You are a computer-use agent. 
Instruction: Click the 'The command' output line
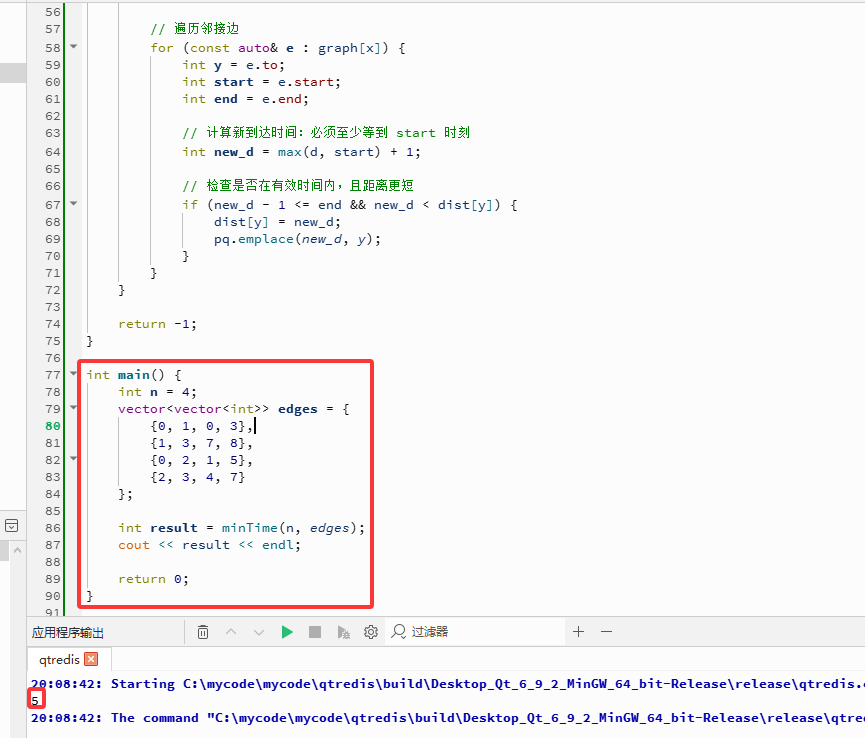point(447,718)
